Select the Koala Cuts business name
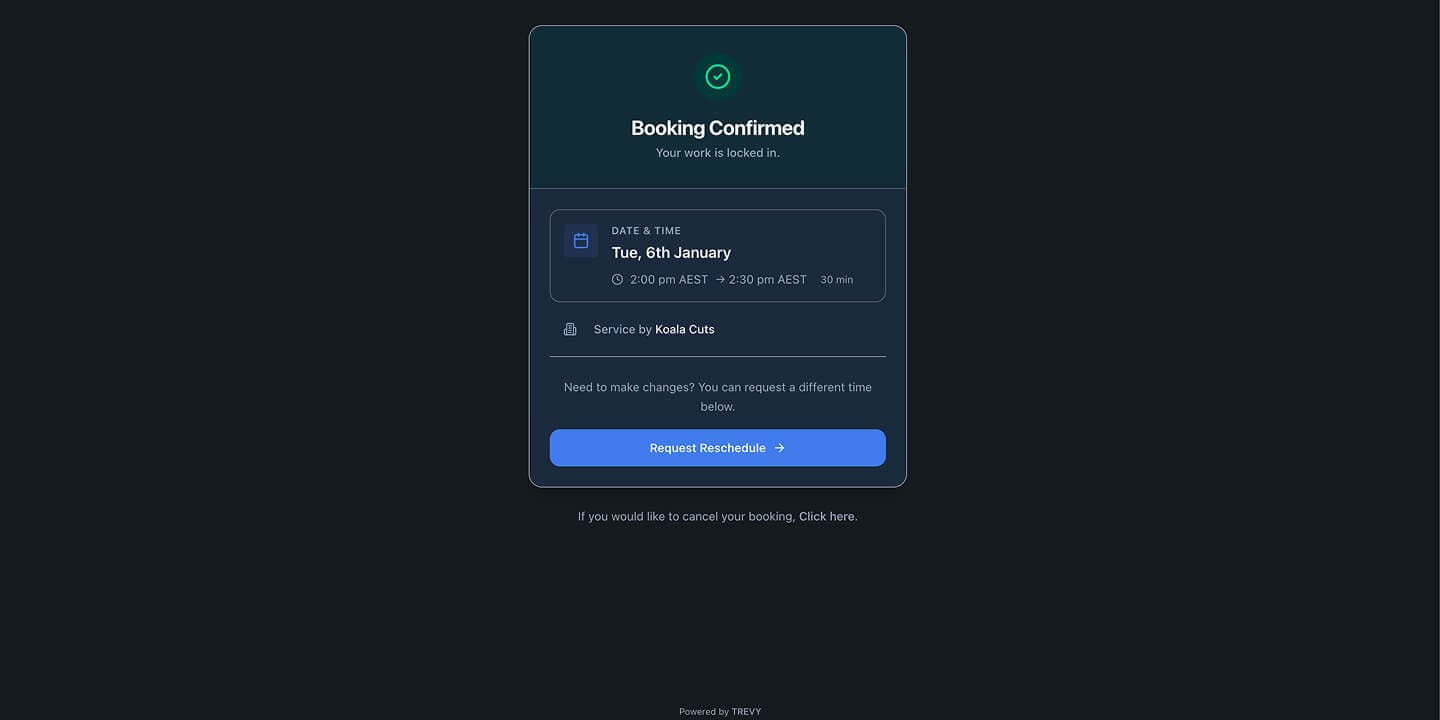This screenshot has height=720, width=1440. click(x=684, y=329)
